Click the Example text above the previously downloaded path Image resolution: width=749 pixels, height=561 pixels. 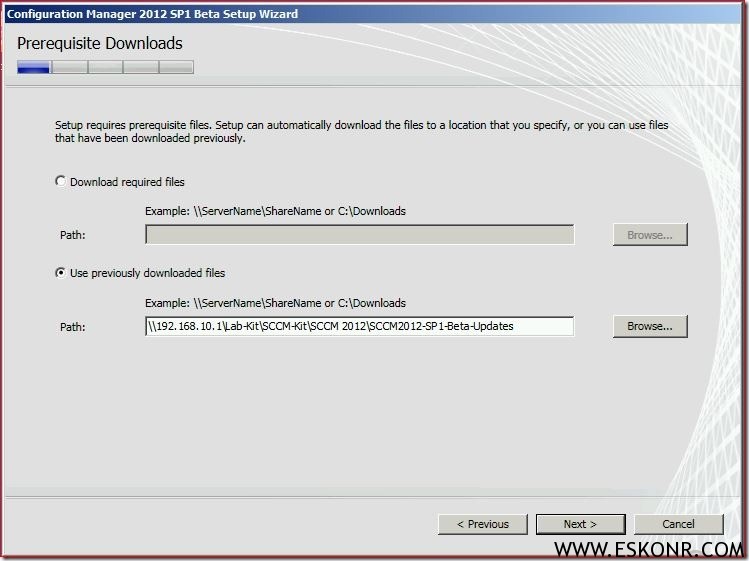[x=276, y=303]
